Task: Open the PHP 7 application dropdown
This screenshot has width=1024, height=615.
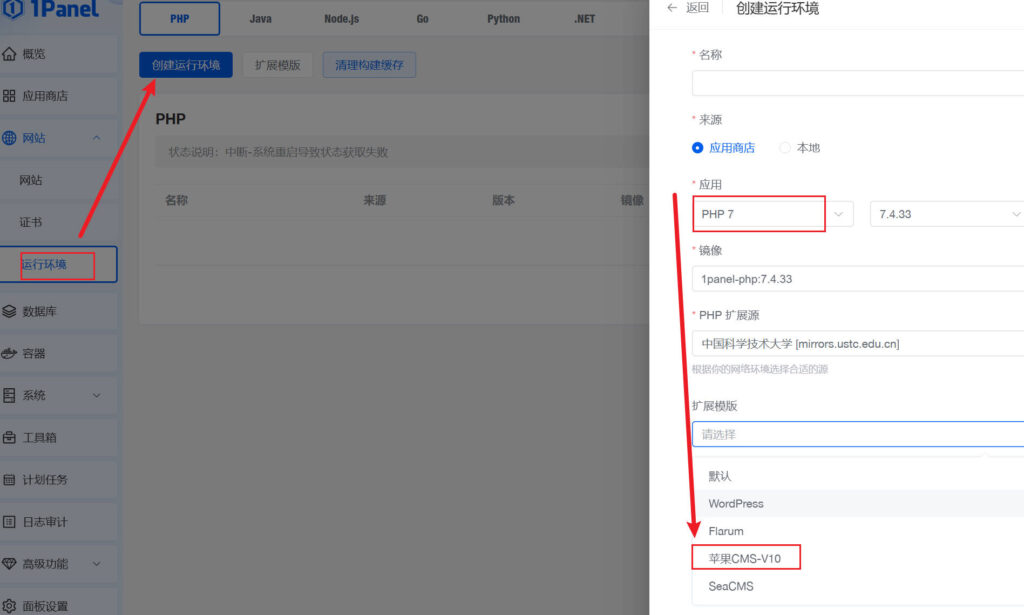Action: click(x=772, y=214)
